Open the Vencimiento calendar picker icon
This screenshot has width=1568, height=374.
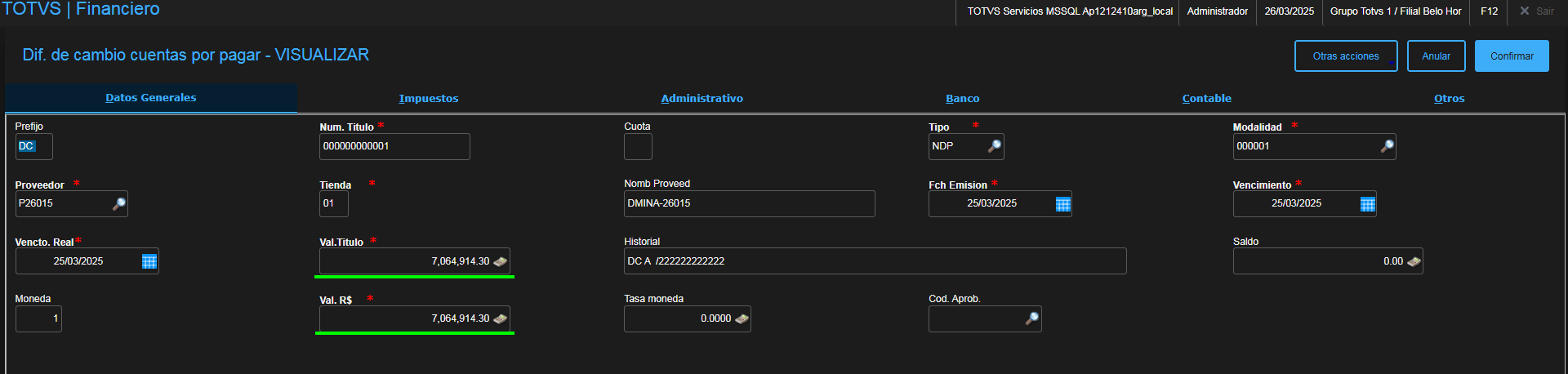pos(1367,204)
